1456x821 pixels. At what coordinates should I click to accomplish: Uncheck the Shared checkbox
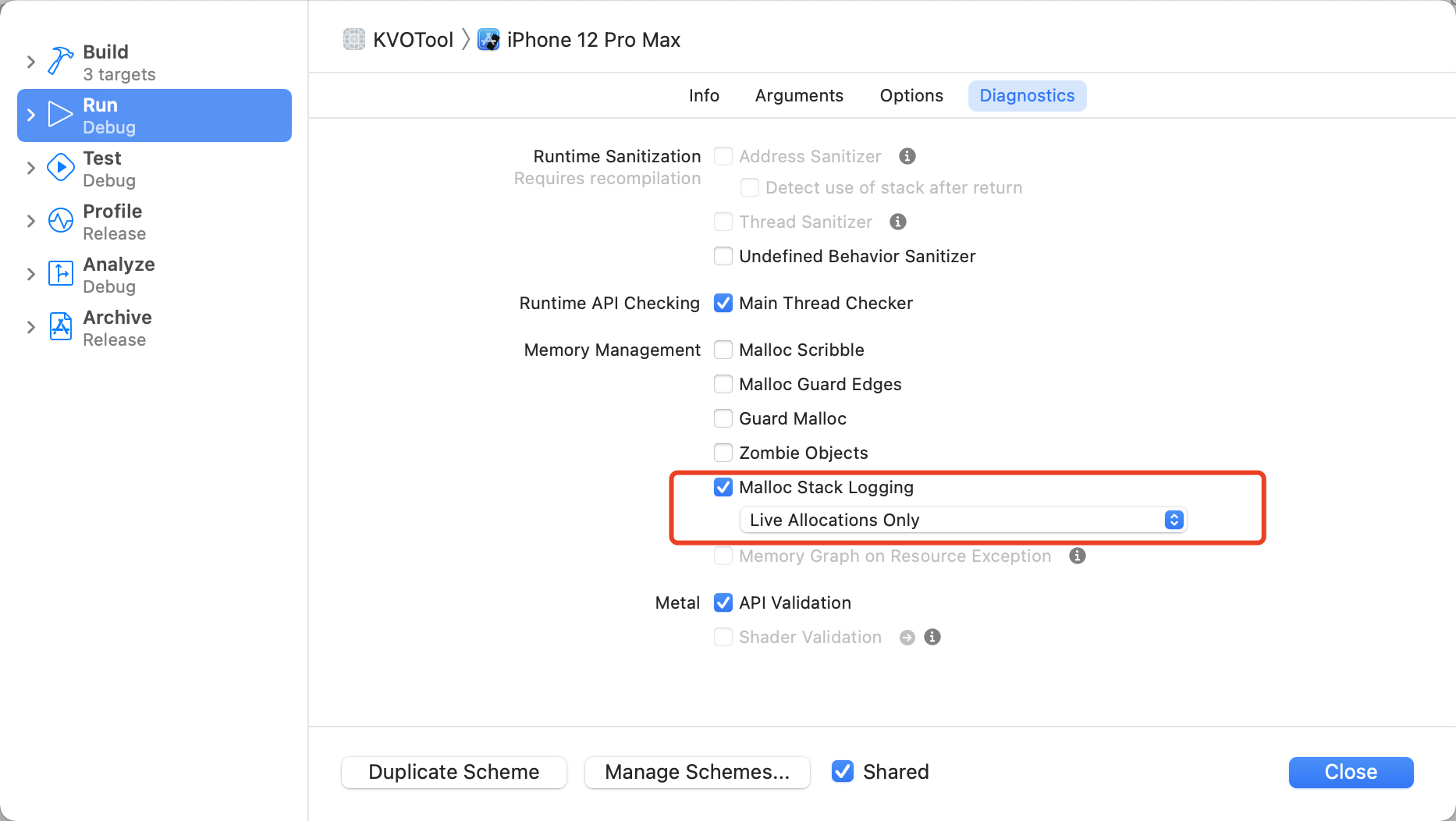[x=843, y=772]
